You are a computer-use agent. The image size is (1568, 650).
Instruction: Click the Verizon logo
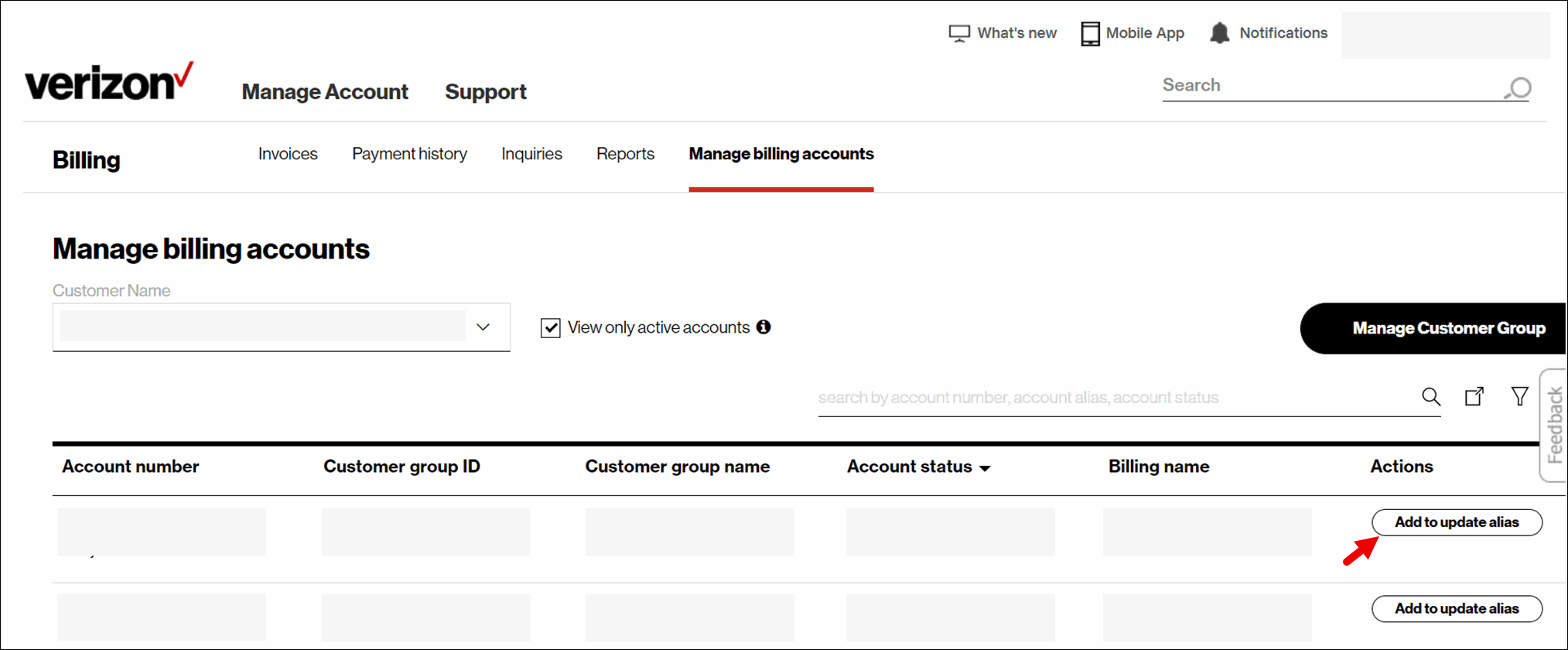108,82
